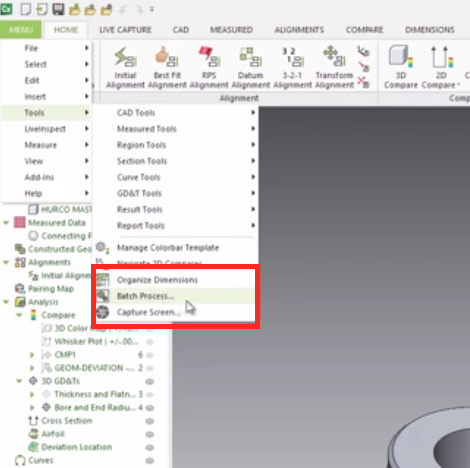Click the Initial Alignment ribbon icon

(x=125, y=57)
